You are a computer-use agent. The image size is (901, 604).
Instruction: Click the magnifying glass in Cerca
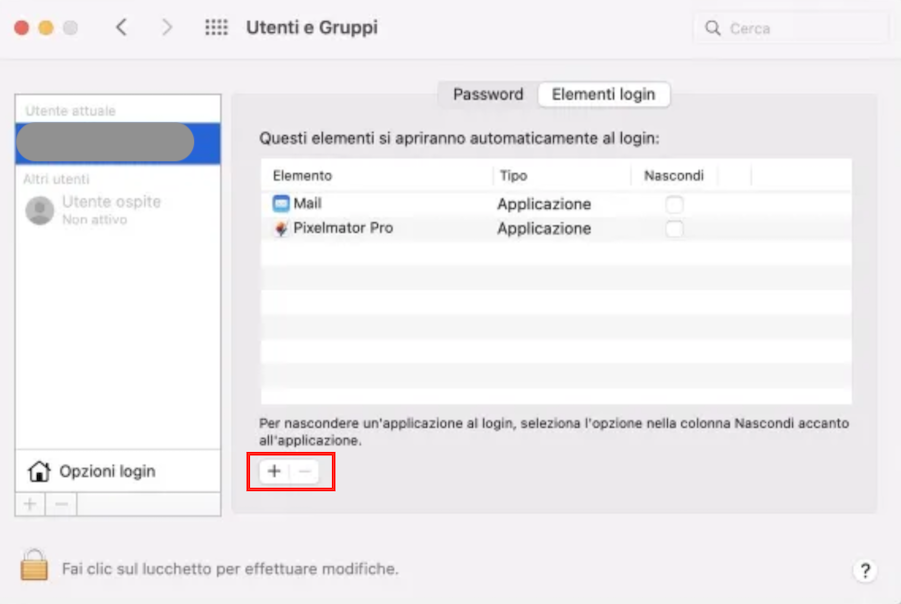point(712,27)
